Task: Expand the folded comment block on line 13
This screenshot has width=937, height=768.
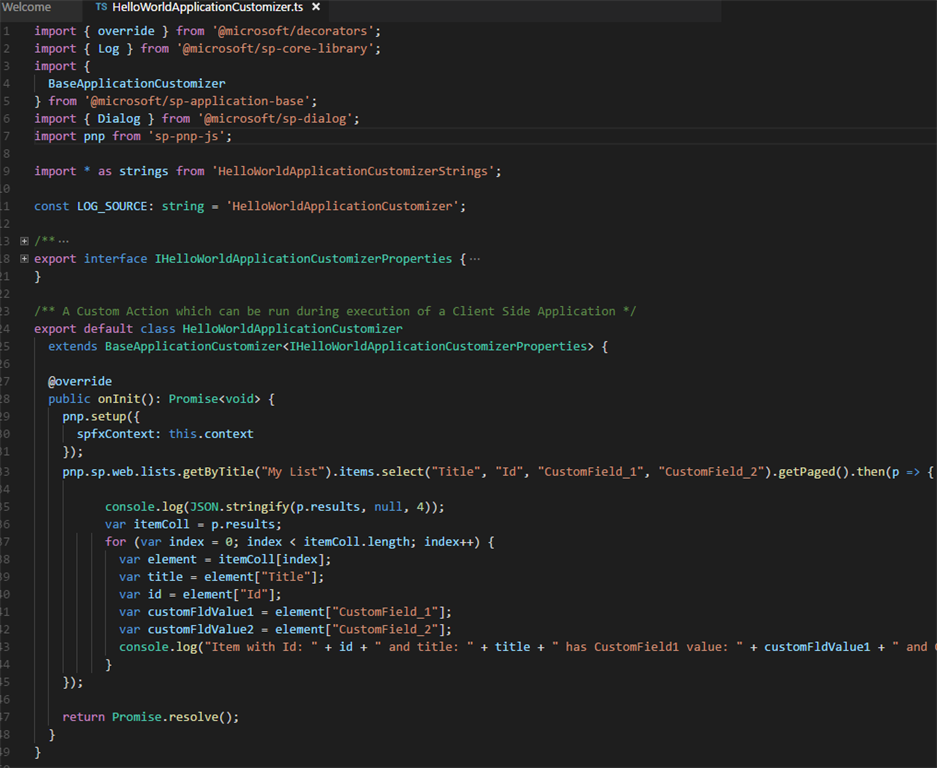Action: tap(24, 241)
